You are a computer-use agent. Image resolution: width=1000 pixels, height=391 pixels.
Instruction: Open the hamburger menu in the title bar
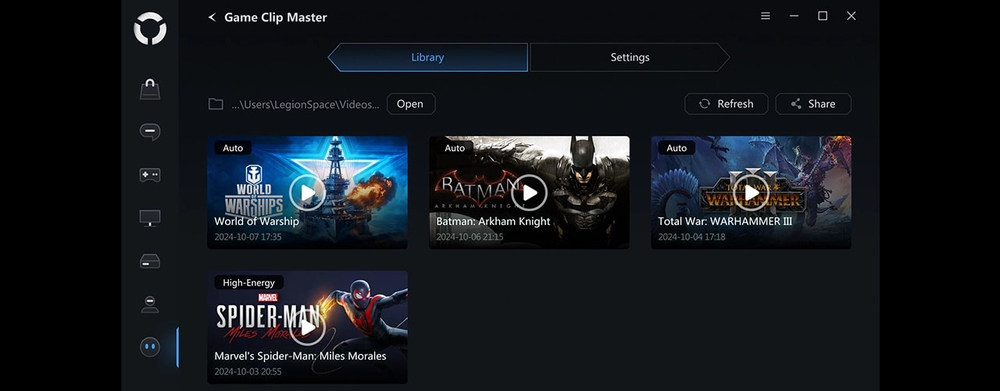coord(765,16)
